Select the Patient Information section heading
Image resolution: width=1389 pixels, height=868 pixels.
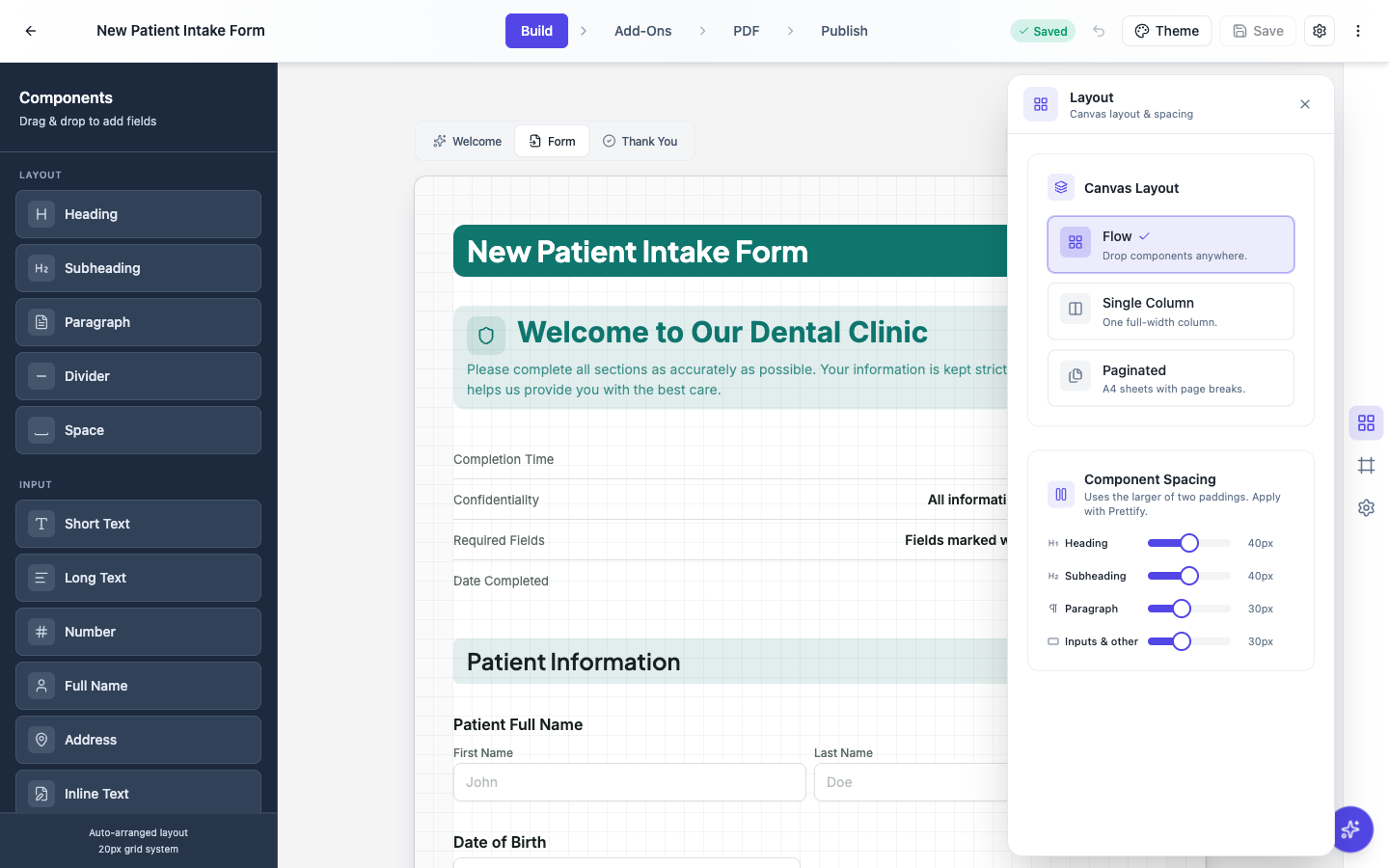(x=730, y=662)
